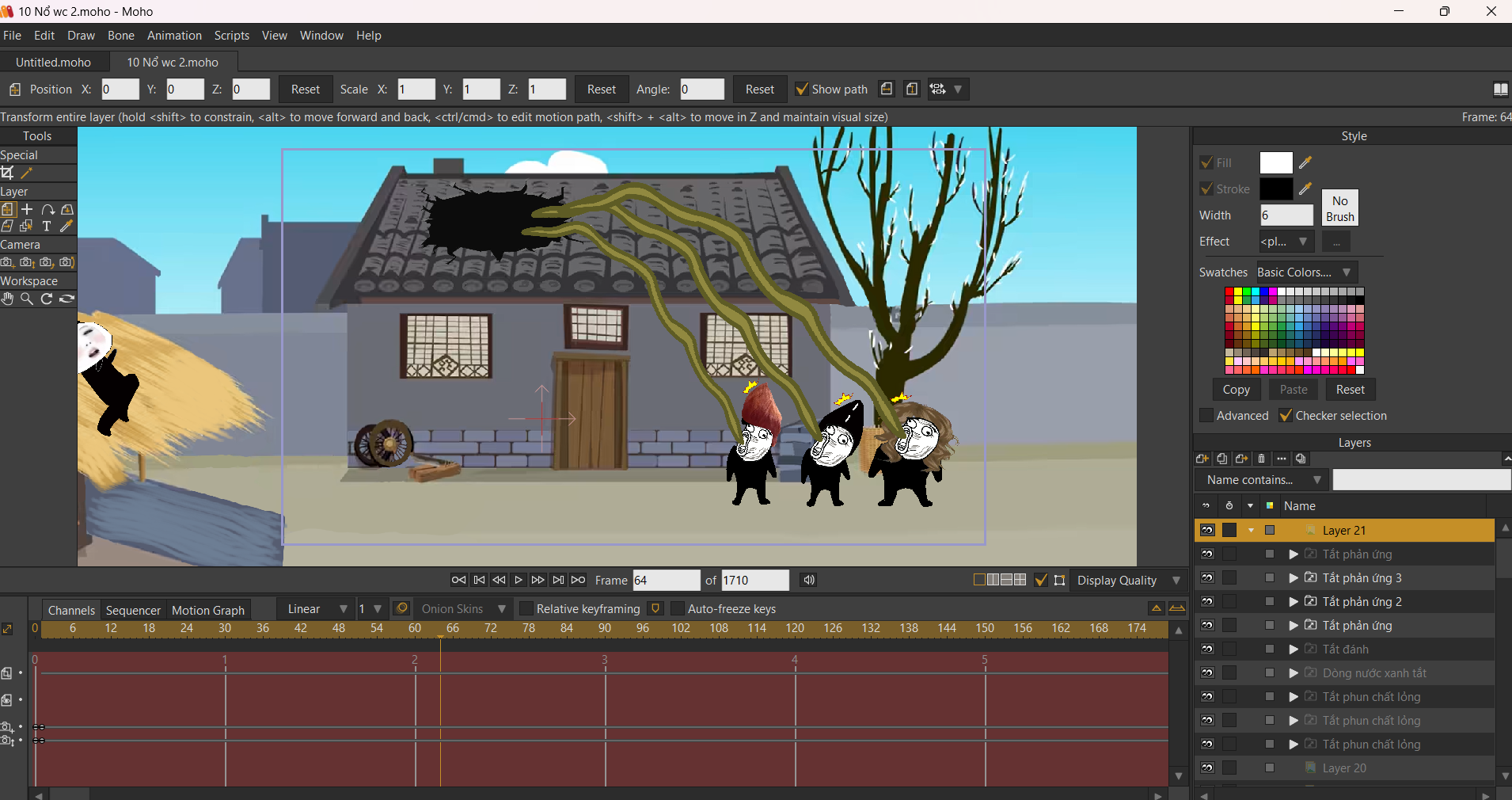Expand the 'Tắt đánh' group layer

click(1294, 650)
